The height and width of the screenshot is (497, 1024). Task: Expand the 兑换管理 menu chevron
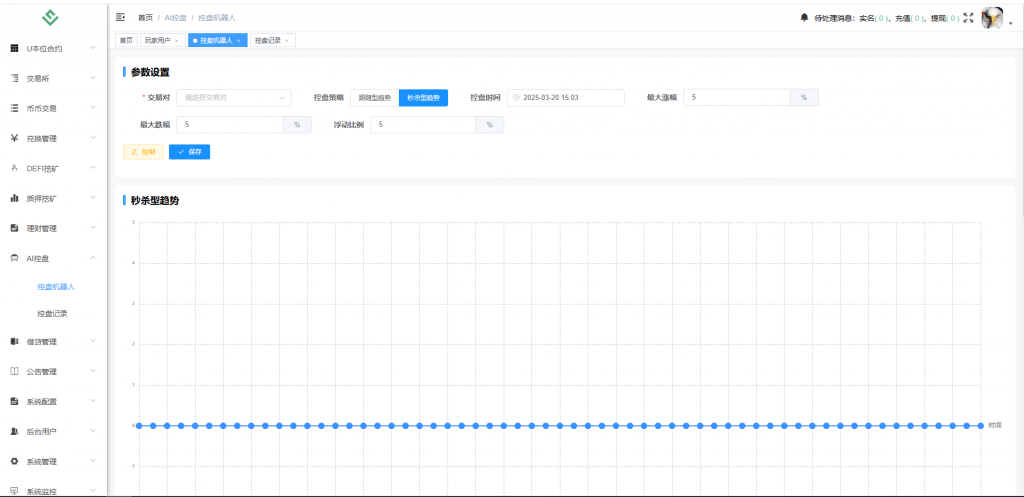point(93,138)
